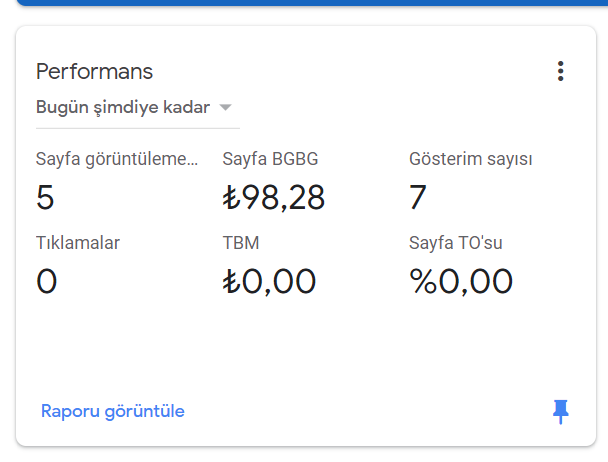608x462 pixels.
Task: Select the 'Sayfa BGBG' metric label
Action: pyautogui.click(x=270, y=159)
